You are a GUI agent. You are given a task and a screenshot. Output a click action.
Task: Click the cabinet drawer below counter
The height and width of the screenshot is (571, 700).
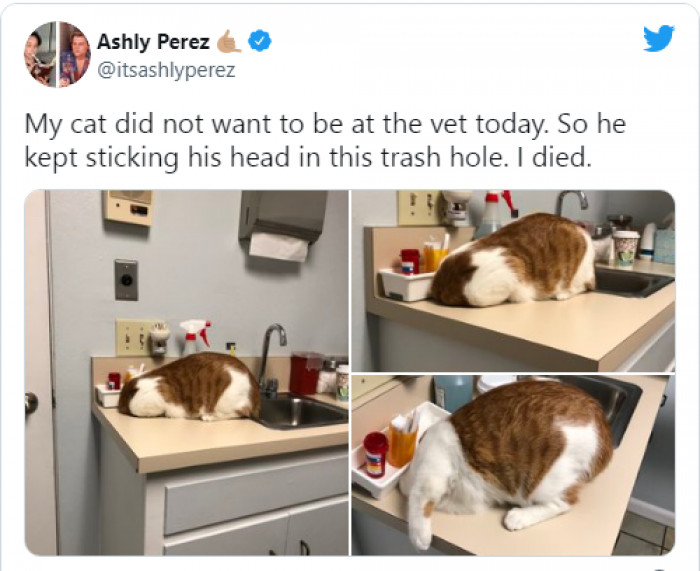pyautogui.click(x=256, y=499)
